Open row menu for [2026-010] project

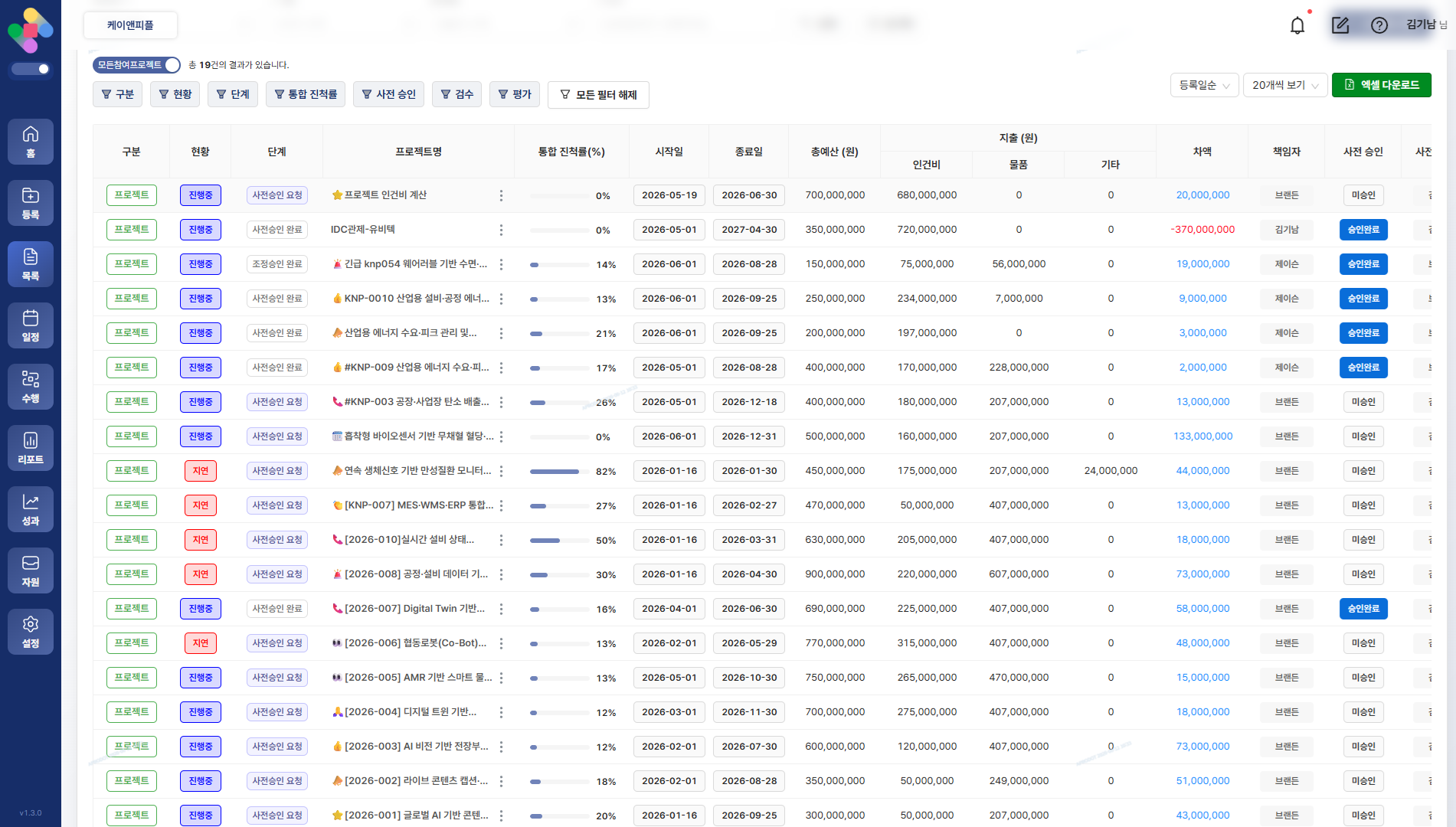pyautogui.click(x=501, y=540)
